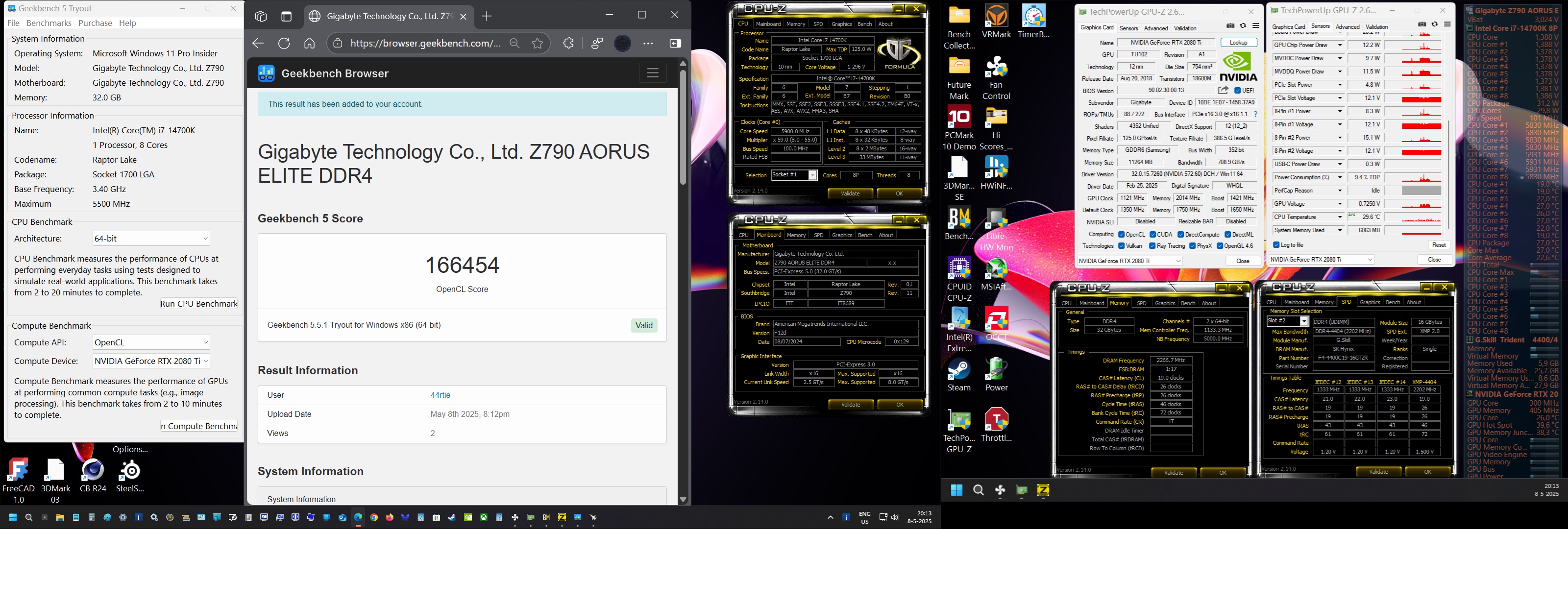Toggle the UEFI checkbox in GPU-Z
Image resolution: width=1568 pixels, height=604 pixels.
click(x=1237, y=91)
